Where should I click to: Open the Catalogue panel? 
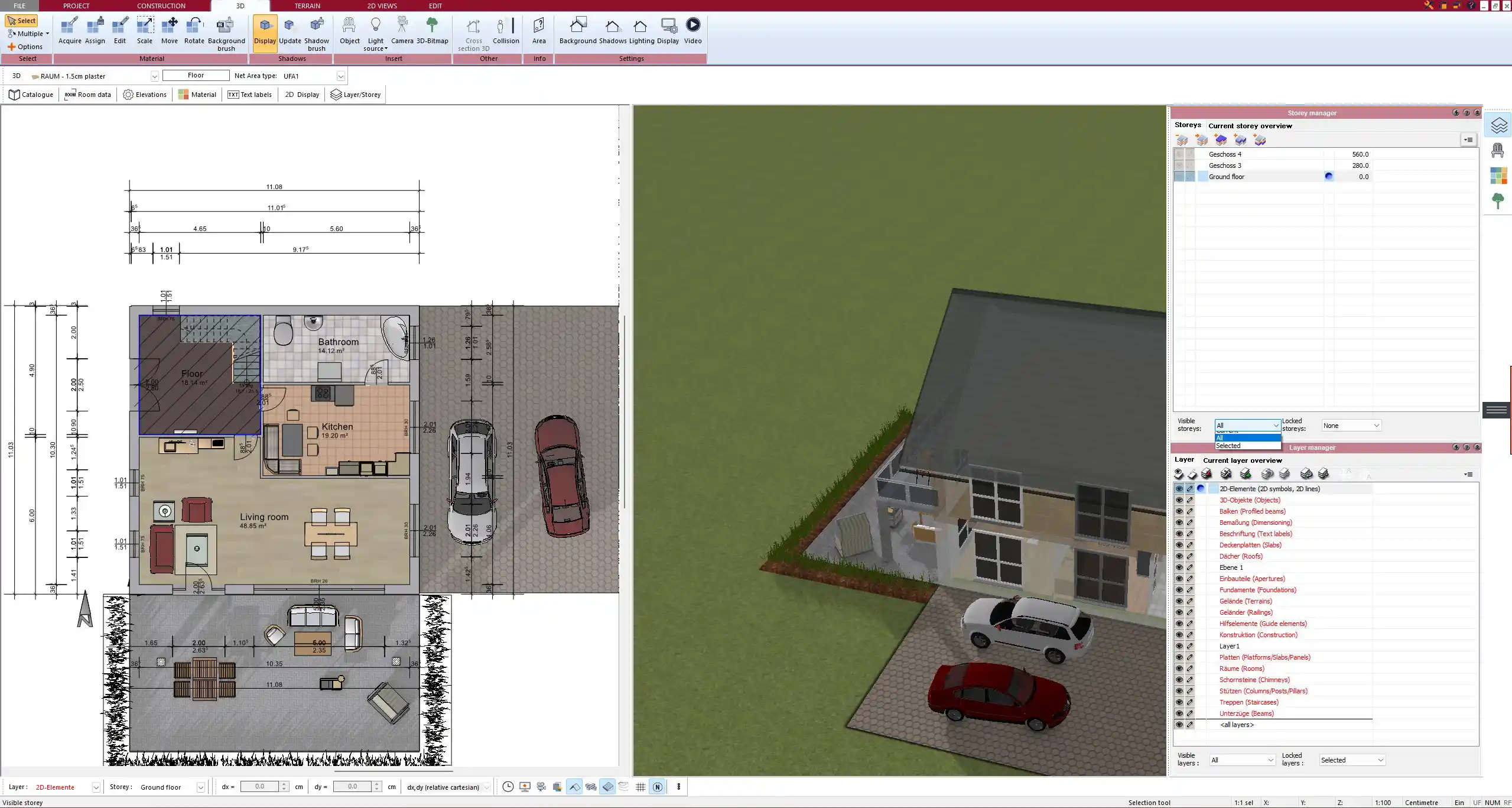click(x=31, y=95)
